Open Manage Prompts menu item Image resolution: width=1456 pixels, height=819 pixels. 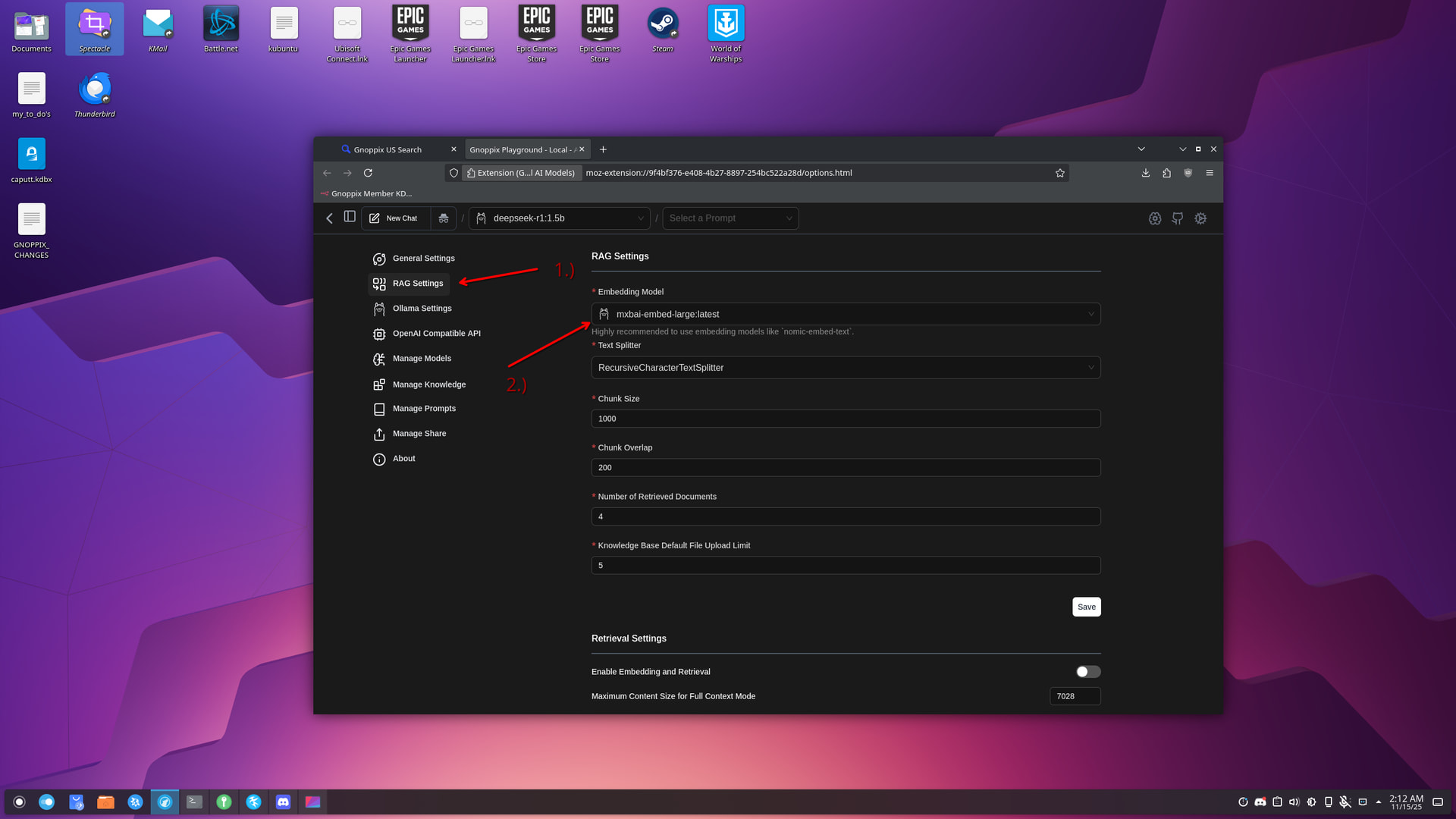click(x=423, y=409)
